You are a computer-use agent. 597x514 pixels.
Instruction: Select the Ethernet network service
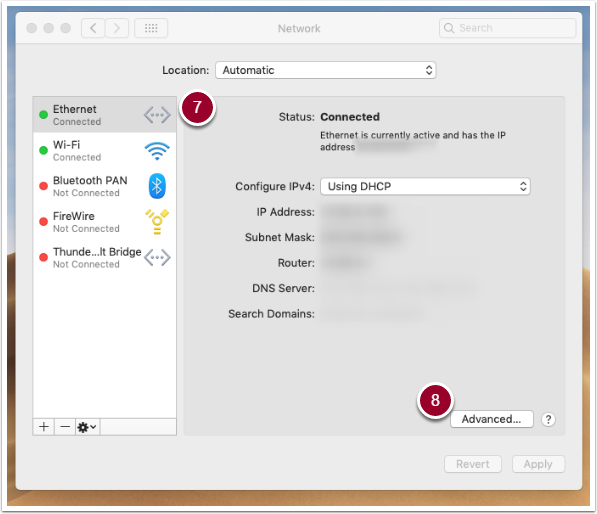click(105, 115)
